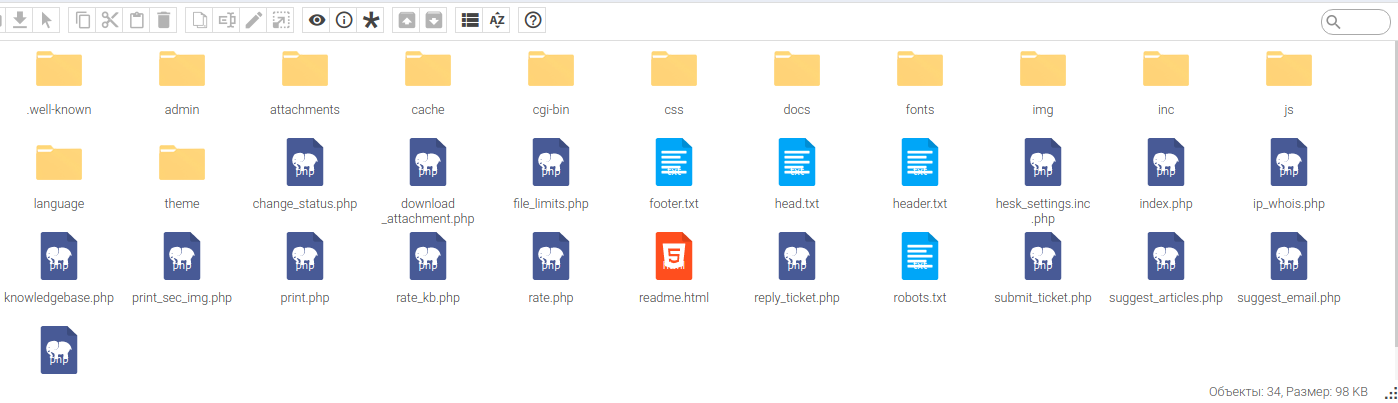Select robots.txt text file
Screen dimensions: 1398x403
click(920, 268)
